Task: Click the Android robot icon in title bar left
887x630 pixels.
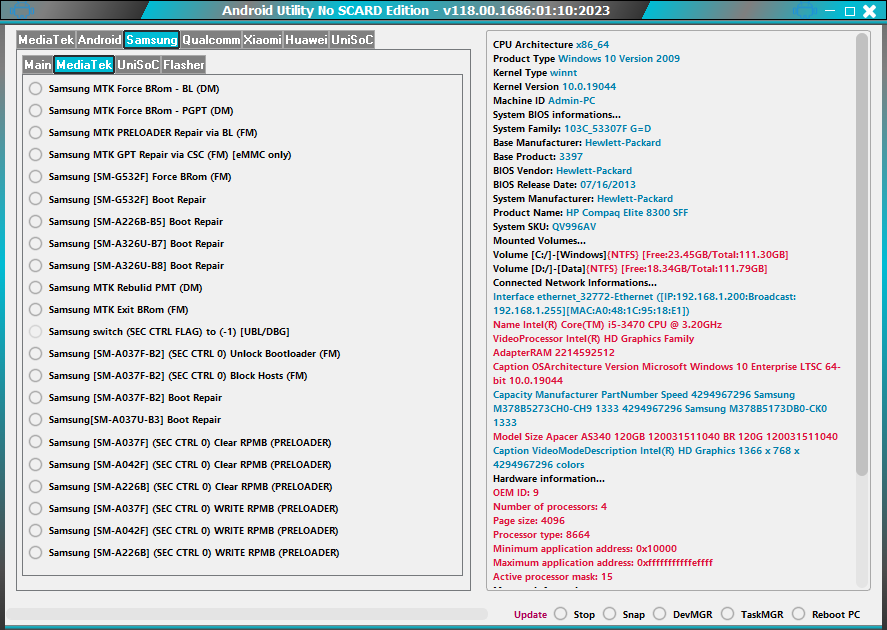Action: (x=22, y=10)
